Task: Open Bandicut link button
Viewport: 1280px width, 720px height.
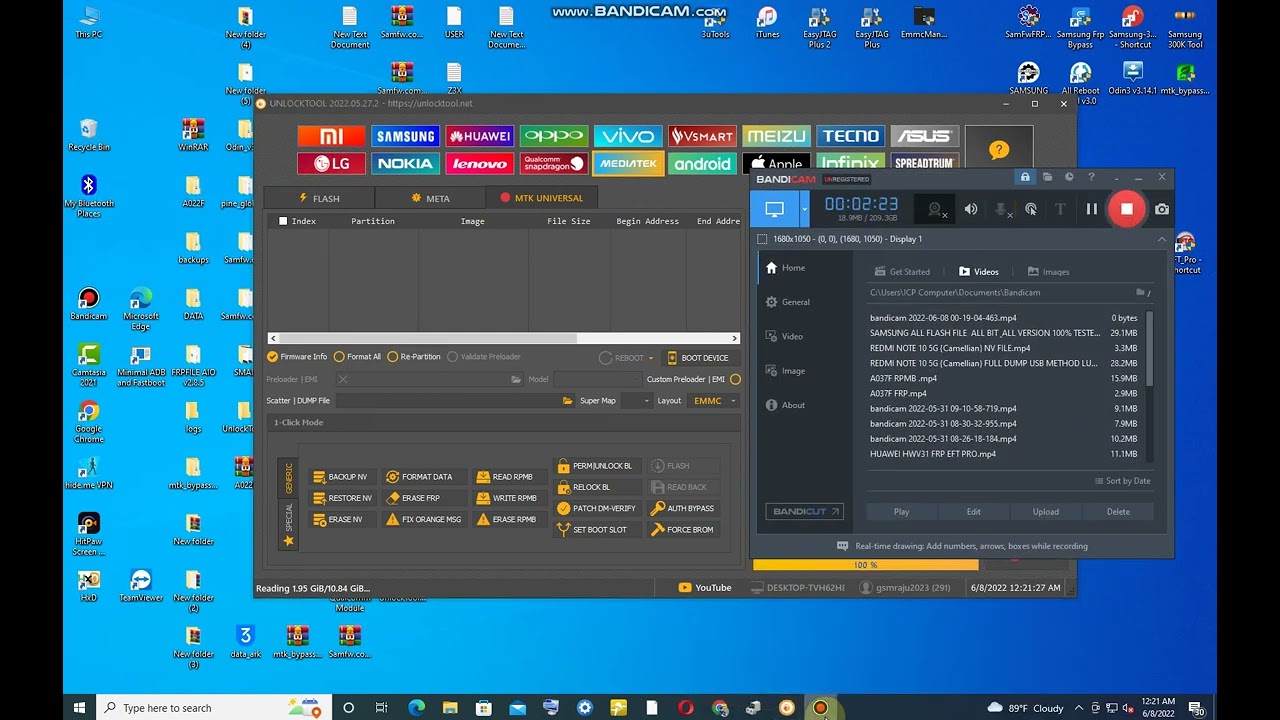Action: (x=805, y=511)
